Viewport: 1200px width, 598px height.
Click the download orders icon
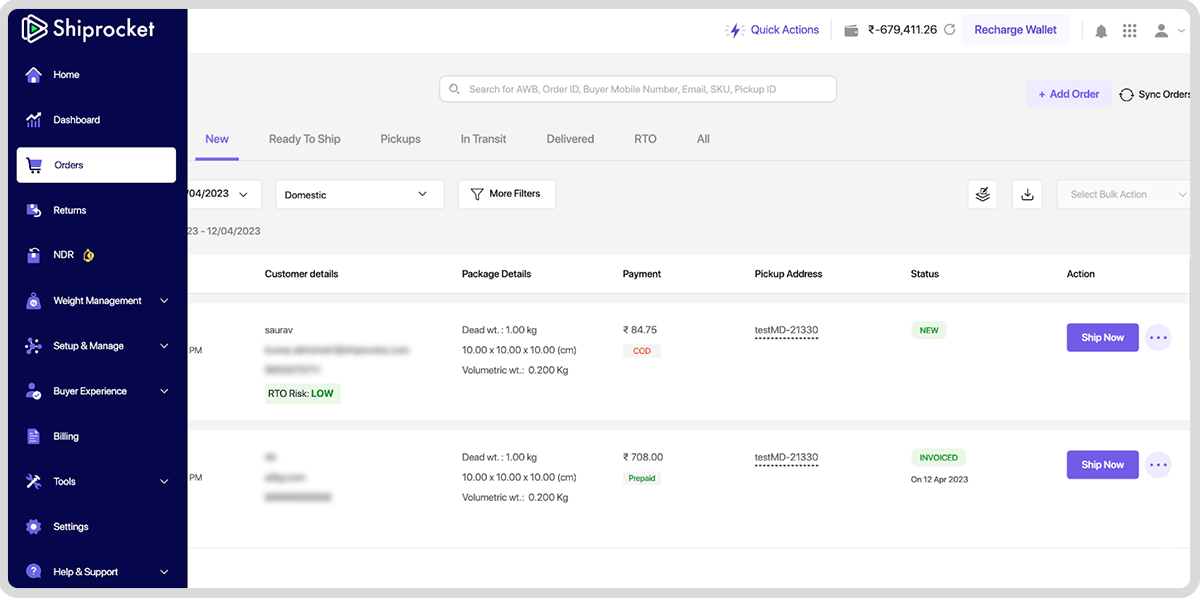pos(1027,194)
